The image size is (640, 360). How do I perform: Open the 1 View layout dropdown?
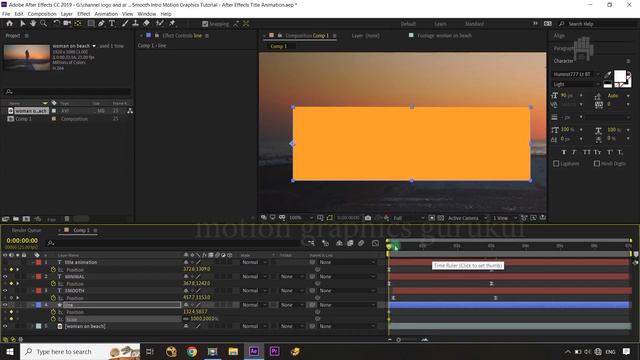(x=504, y=218)
